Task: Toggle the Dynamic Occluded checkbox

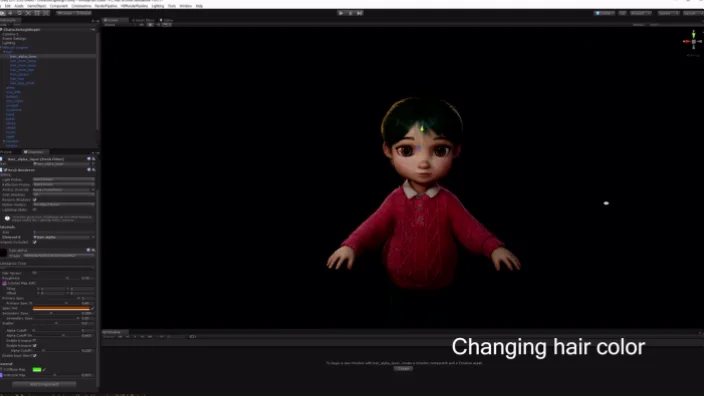Action: (35, 242)
